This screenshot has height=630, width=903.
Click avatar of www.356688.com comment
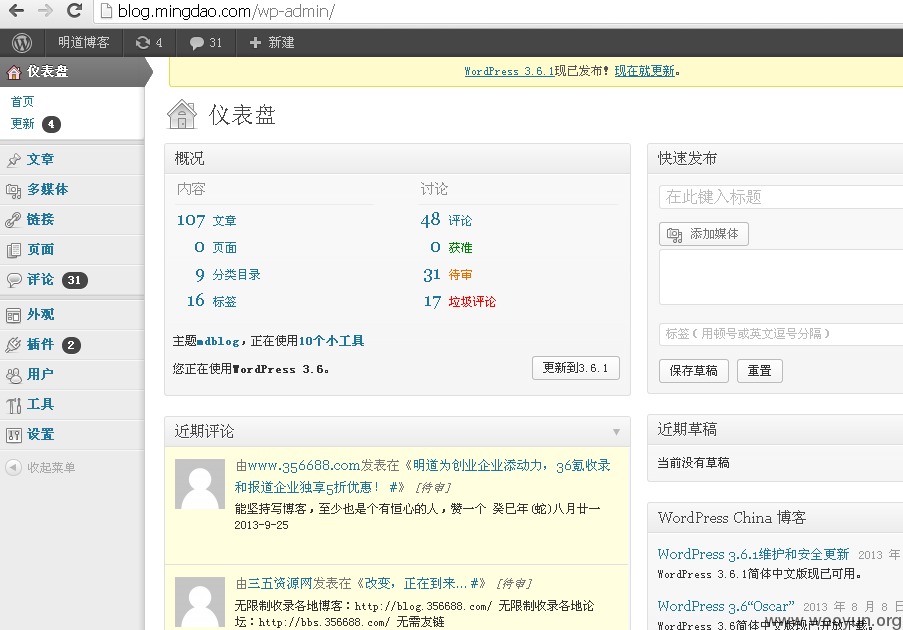click(x=200, y=484)
